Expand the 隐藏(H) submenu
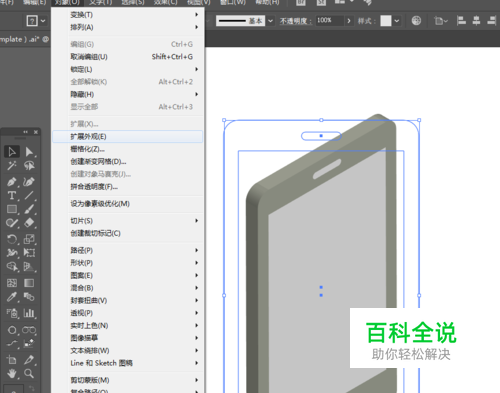The width and height of the screenshot is (500, 393). (128, 94)
